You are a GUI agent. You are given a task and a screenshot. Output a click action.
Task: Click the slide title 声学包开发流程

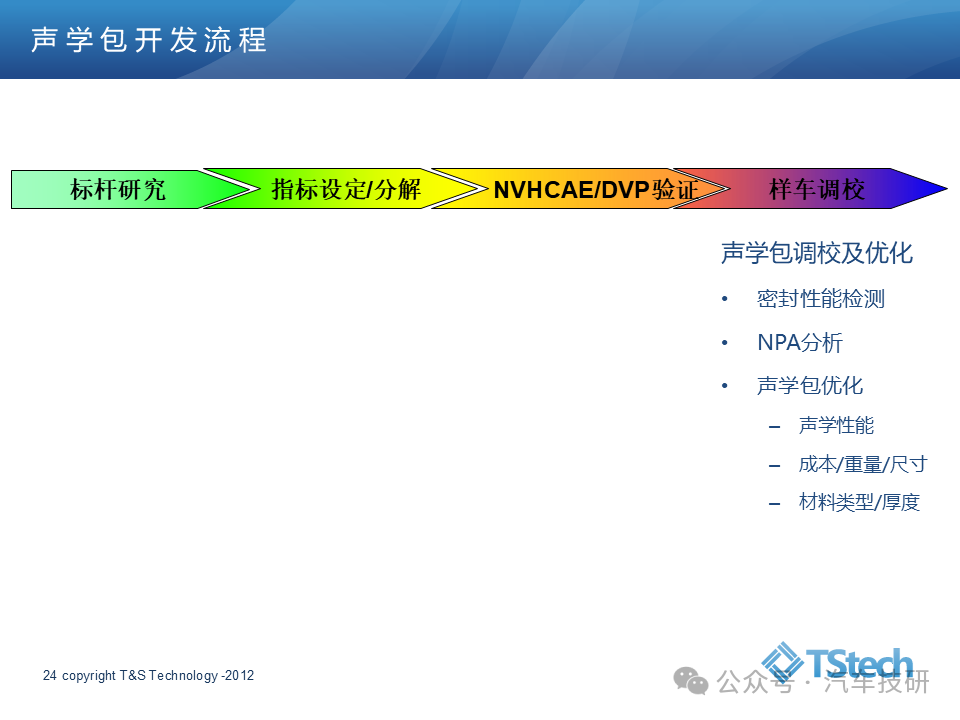point(149,40)
